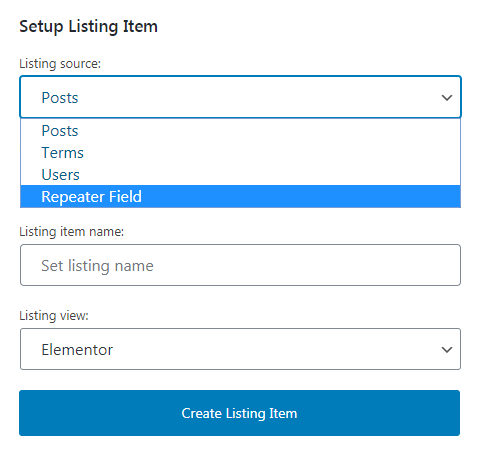Open the Listing view dropdown showing Elementor
The height and width of the screenshot is (454, 477).
240,349
